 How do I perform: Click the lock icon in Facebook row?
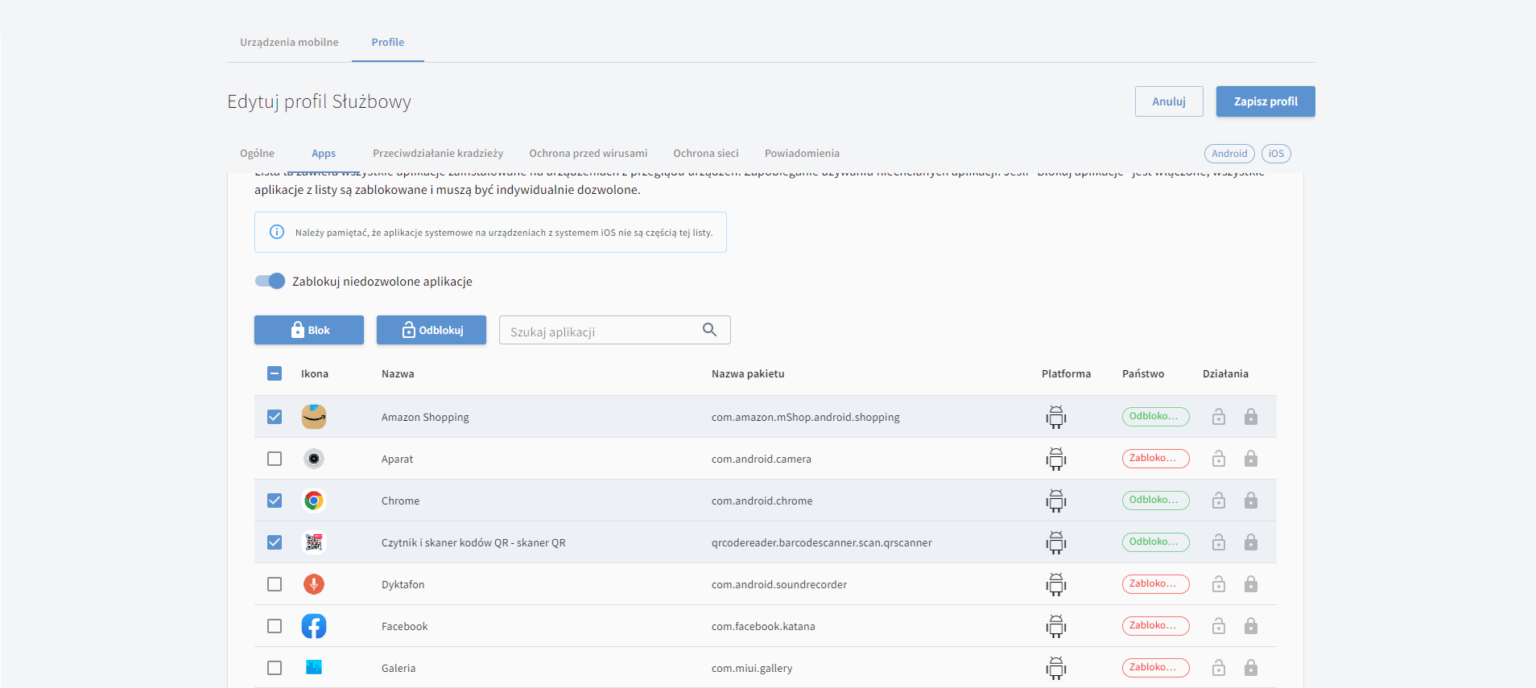pyautogui.click(x=1250, y=626)
